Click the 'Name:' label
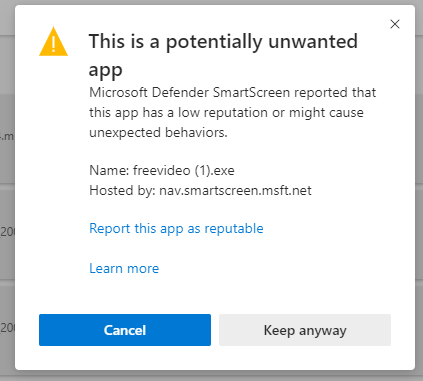This screenshot has height=381, width=423. (109, 170)
